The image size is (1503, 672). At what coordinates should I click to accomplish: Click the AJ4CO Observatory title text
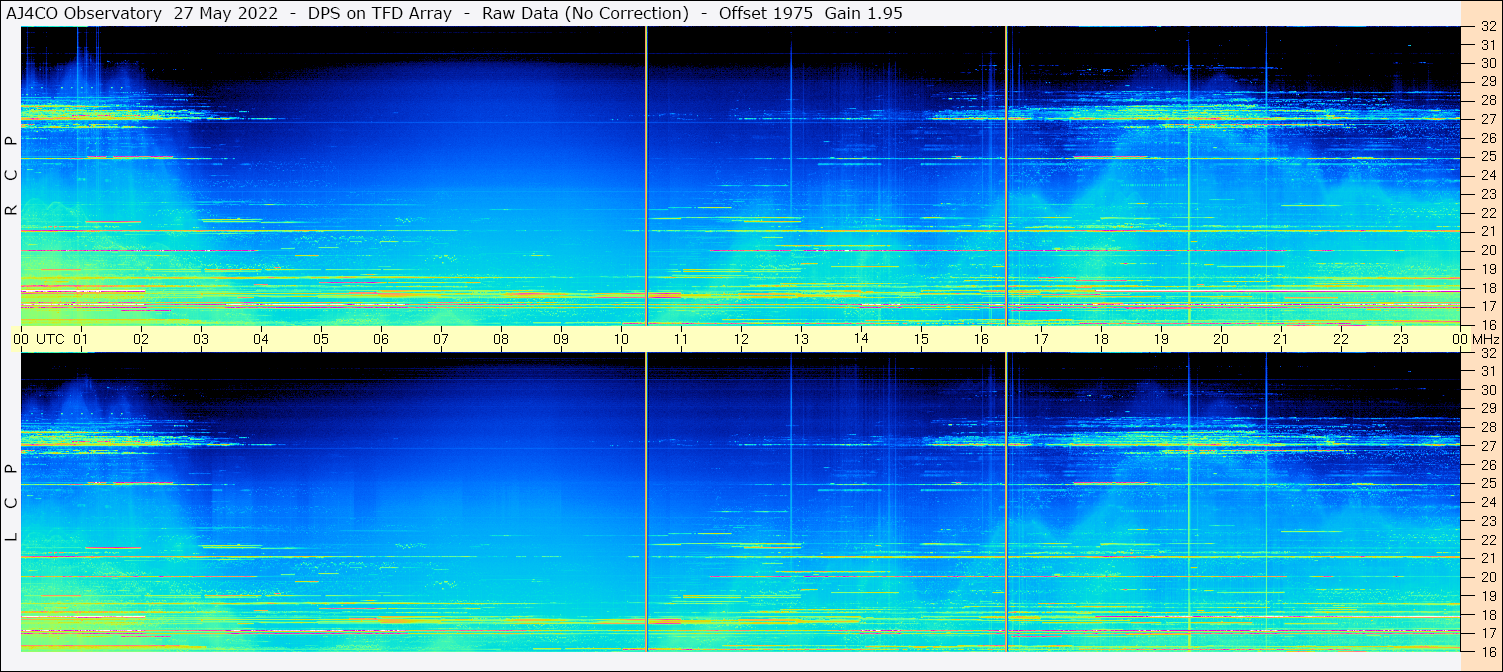pos(84,13)
